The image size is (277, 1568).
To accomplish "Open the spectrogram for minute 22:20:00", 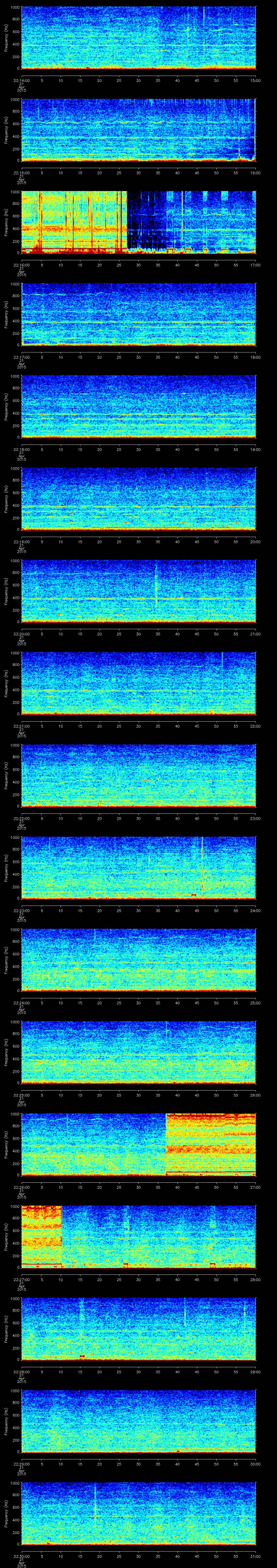I will click(x=138, y=591).
